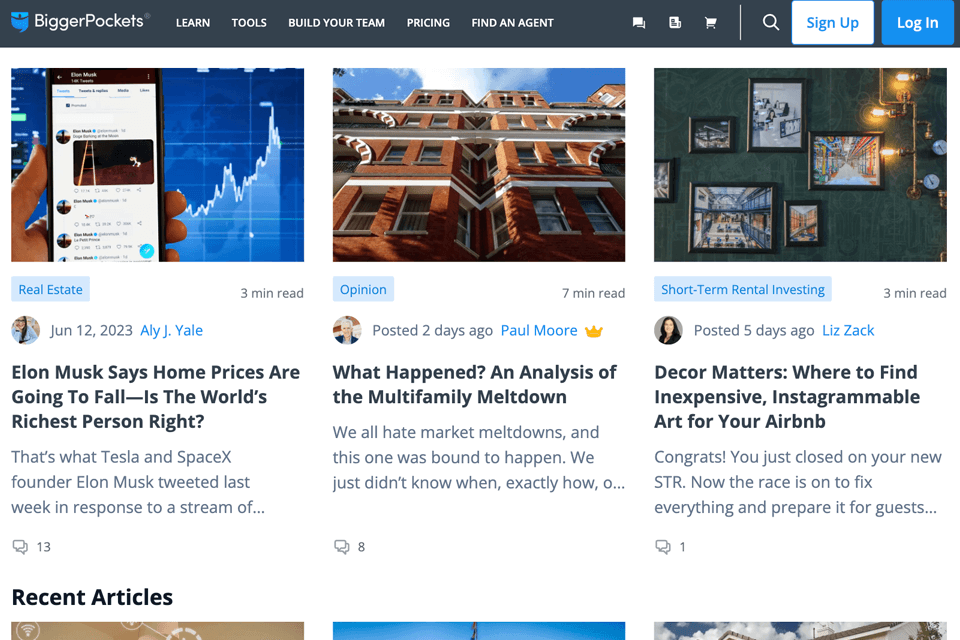Click the BiggerPockets logo
This screenshot has height=640, width=960.
80,22
